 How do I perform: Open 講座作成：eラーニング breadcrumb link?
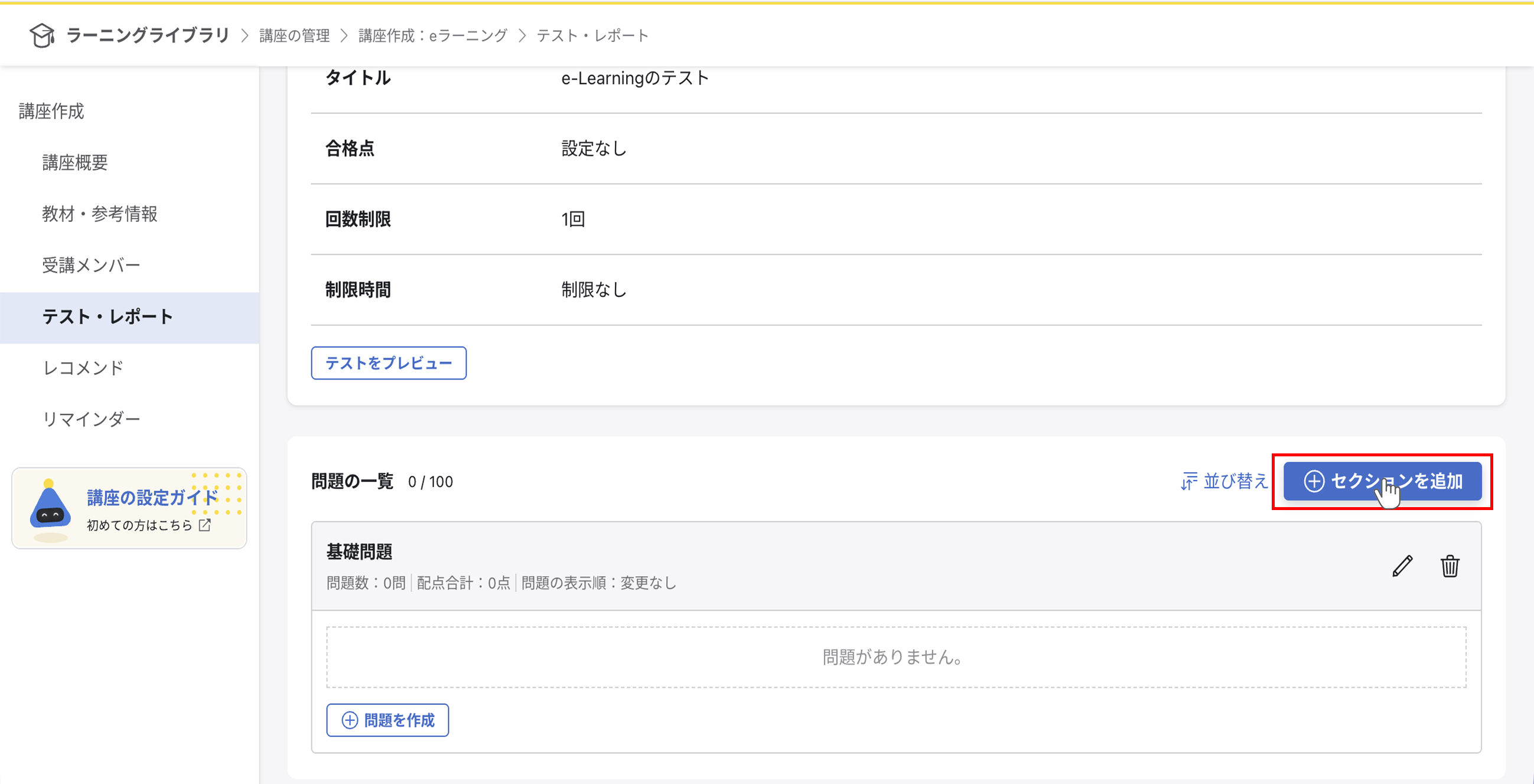tap(431, 35)
